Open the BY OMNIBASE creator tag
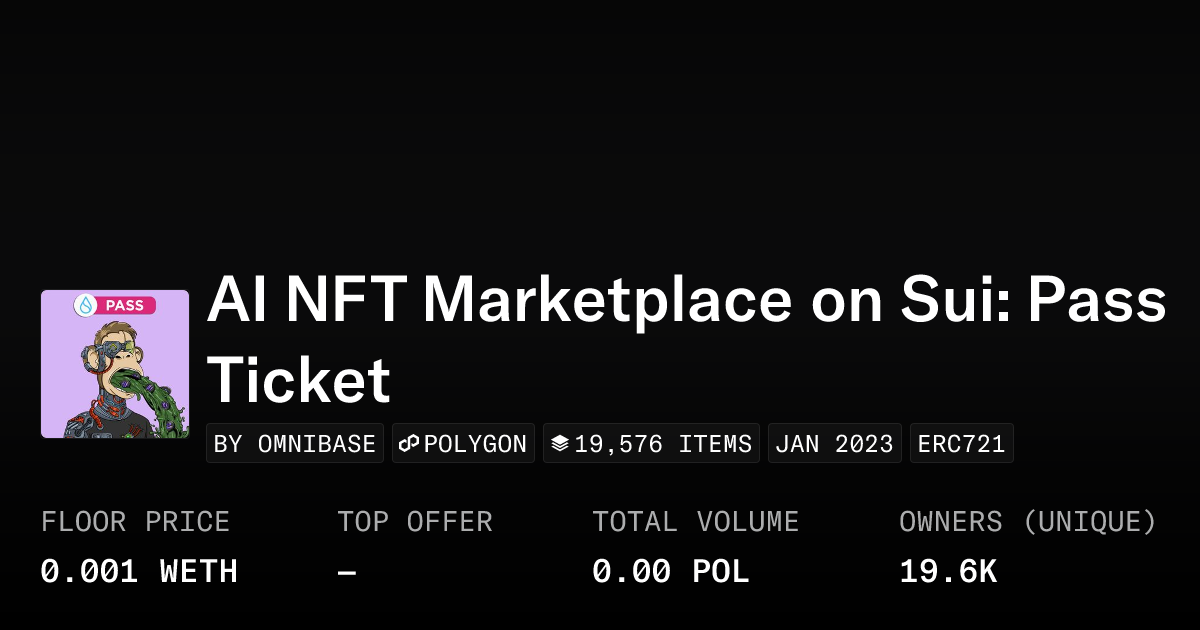This screenshot has width=1200, height=630. 295,444
